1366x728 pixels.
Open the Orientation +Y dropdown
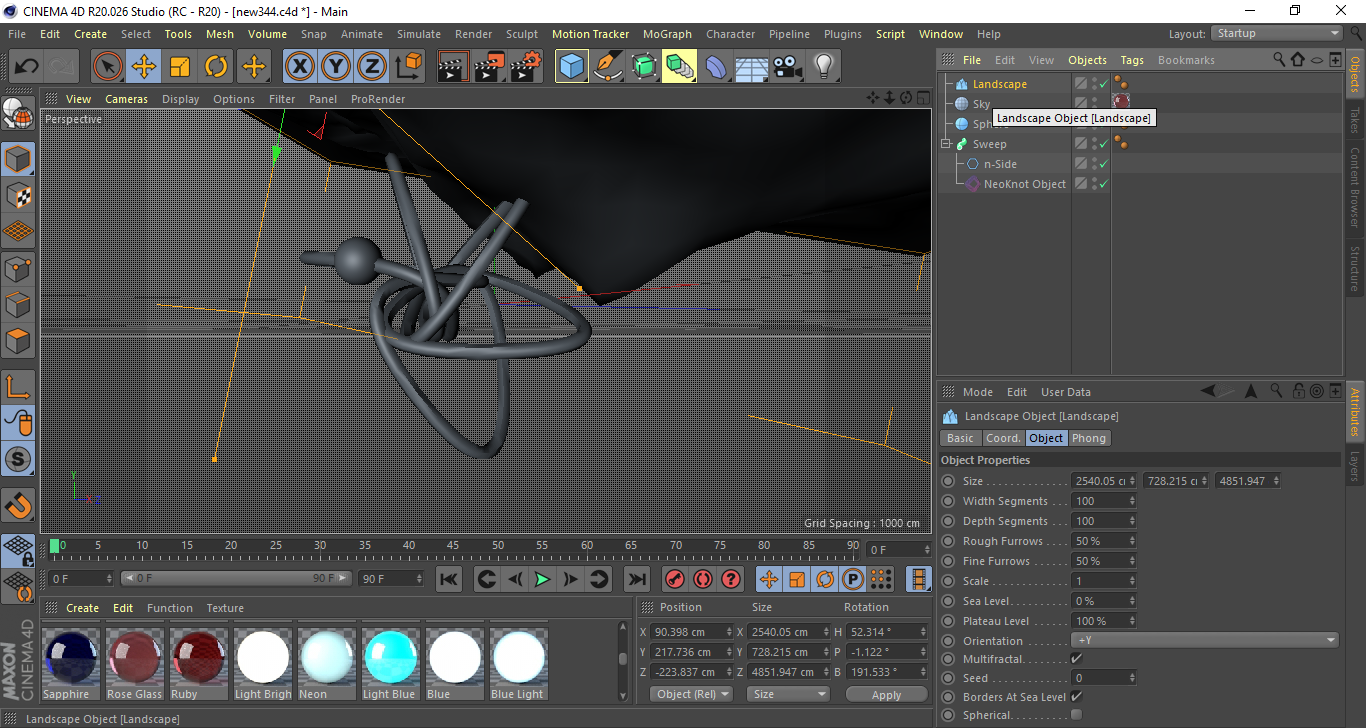1205,641
